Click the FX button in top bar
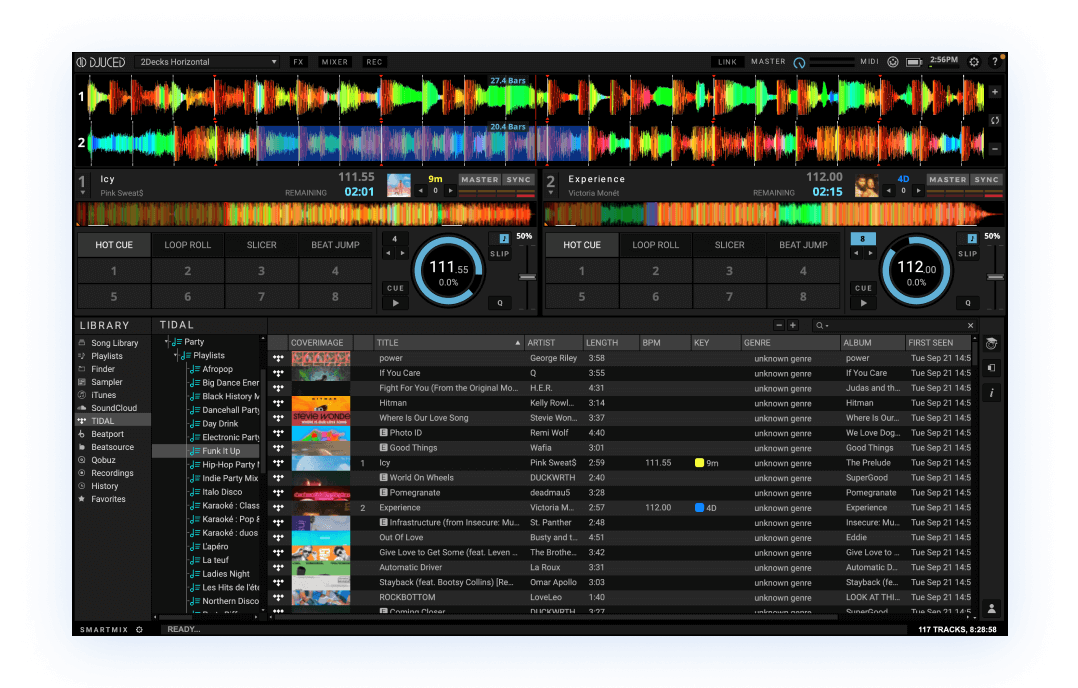Viewport: 1078px width, 688px height. pos(298,62)
